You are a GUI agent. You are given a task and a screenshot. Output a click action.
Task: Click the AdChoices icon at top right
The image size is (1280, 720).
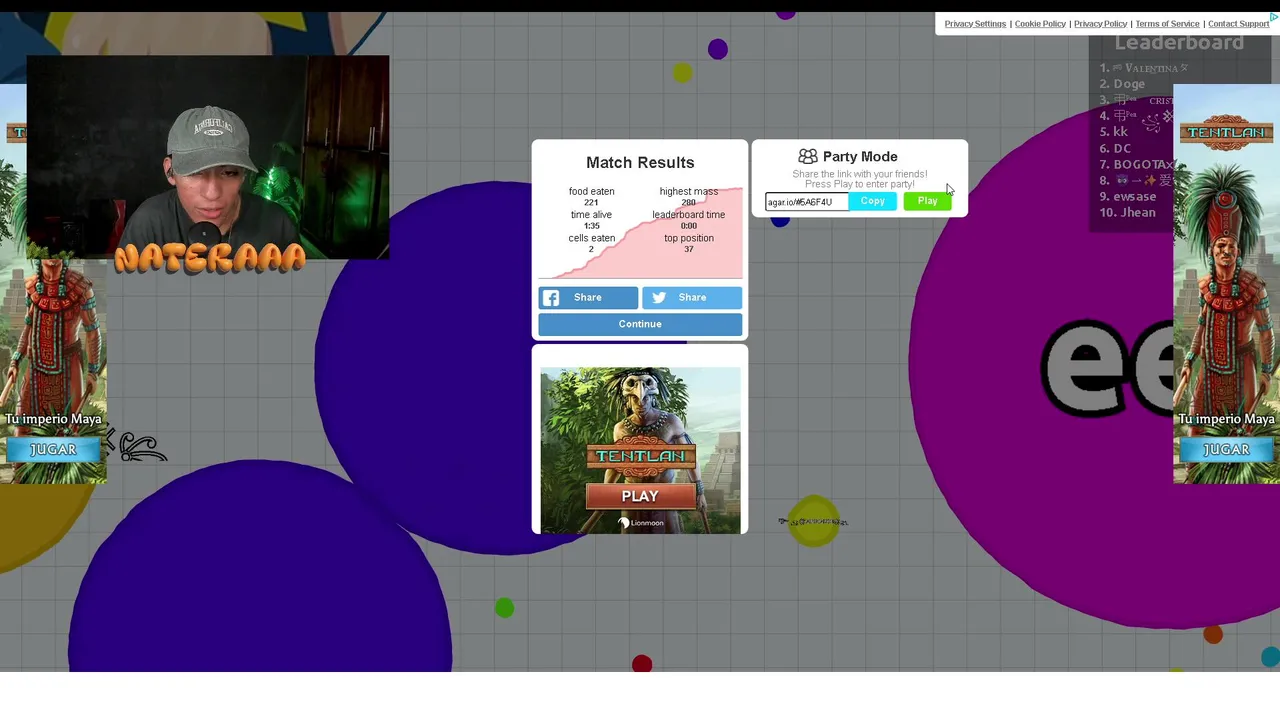coord(1273,17)
